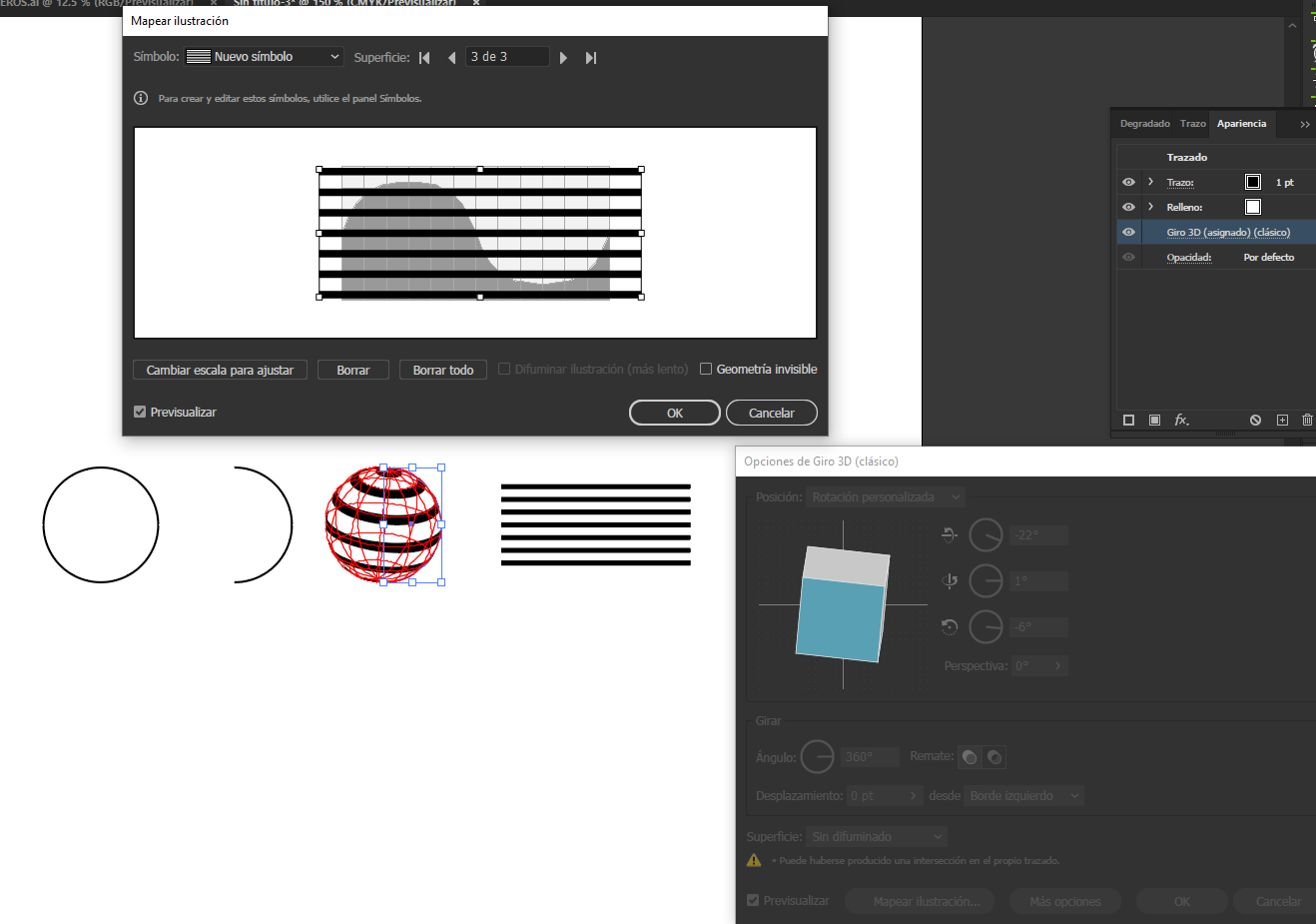This screenshot has height=924, width=1316.
Task: Toggle Previsualizar in Mapear ilustración dialog
Action: pyautogui.click(x=140, y=412)
